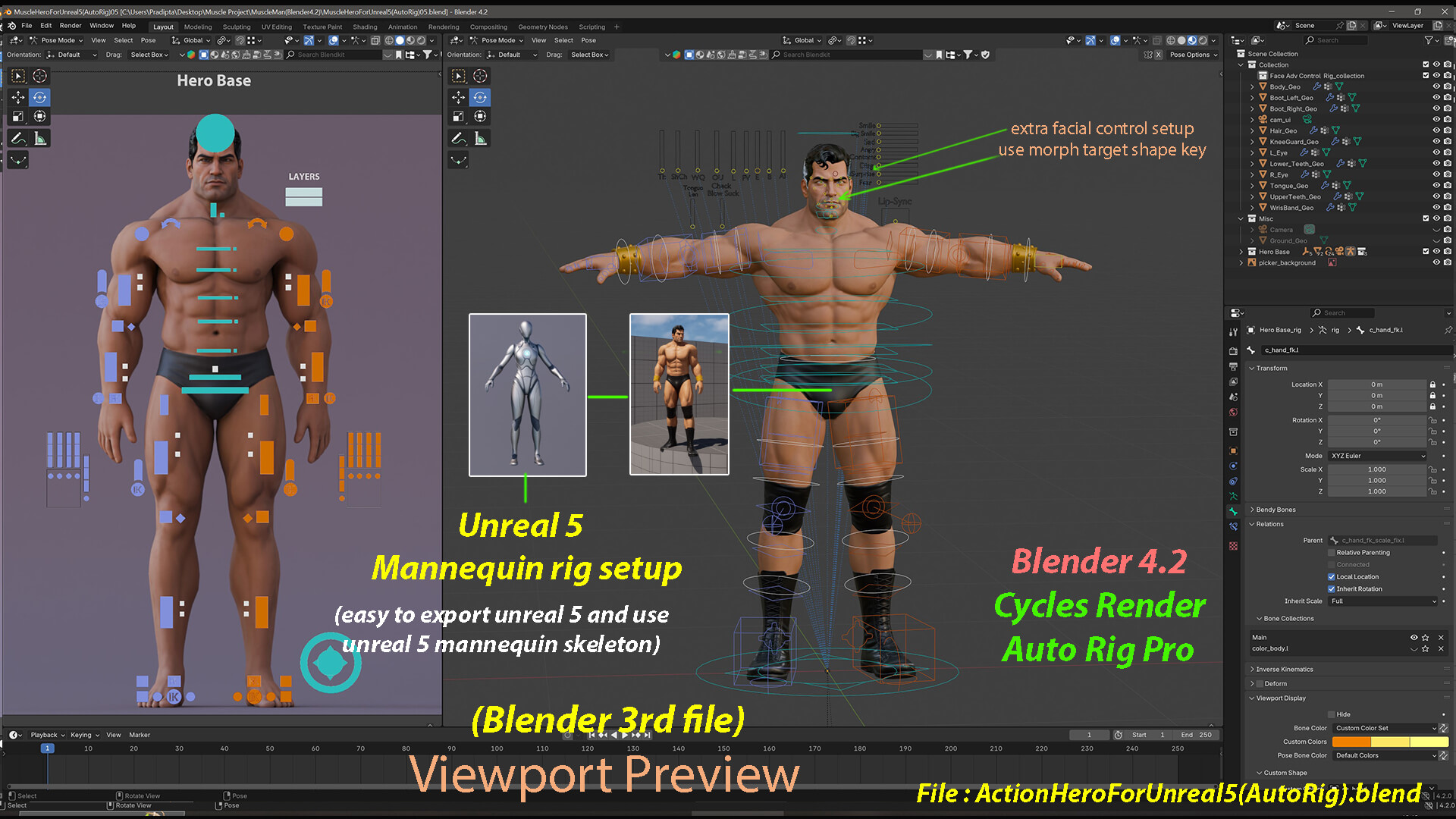Select the Scale tool in left viewport
The image size is (1456, 819).
(x=18, y=116)
